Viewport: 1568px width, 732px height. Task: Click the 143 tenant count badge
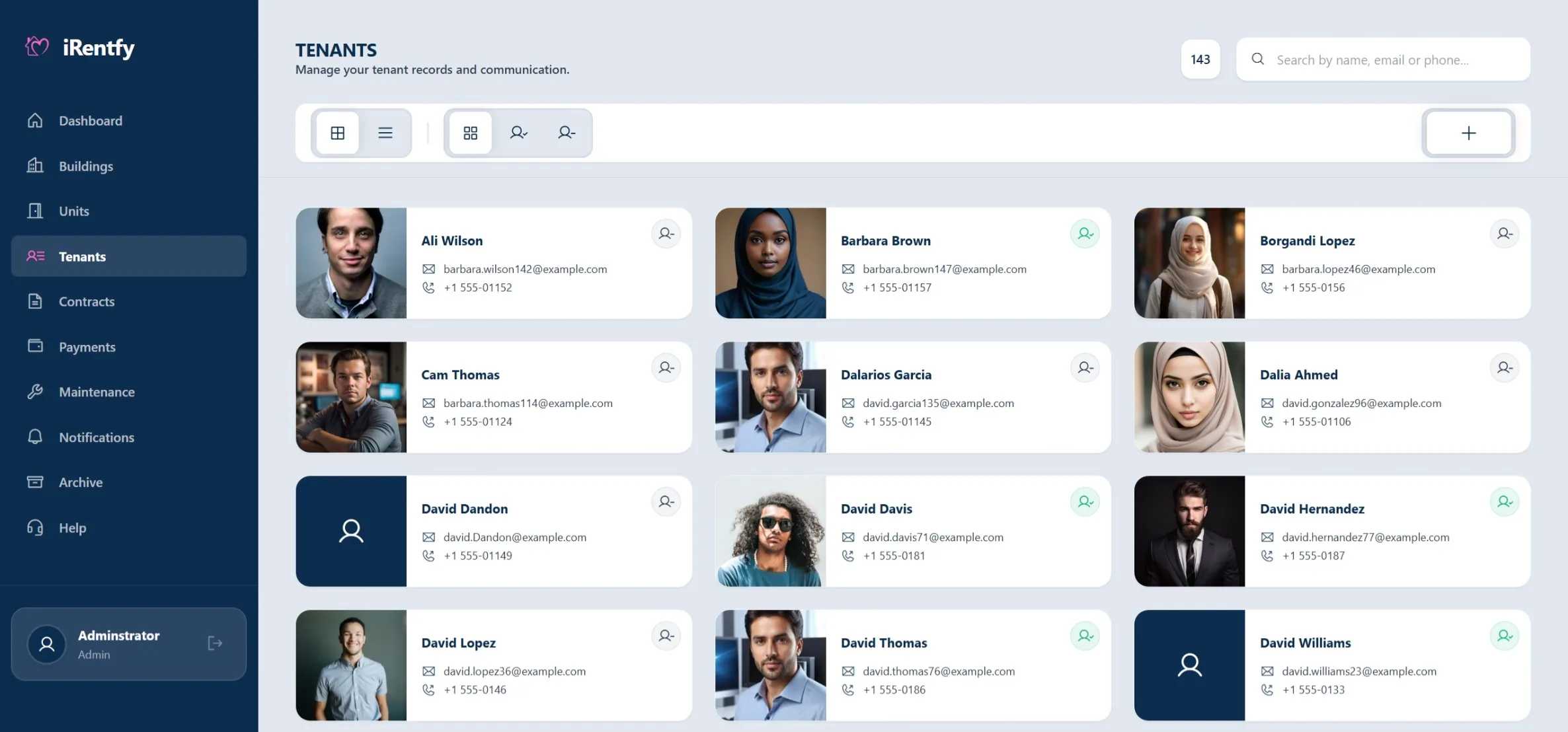click(1200, 59)
